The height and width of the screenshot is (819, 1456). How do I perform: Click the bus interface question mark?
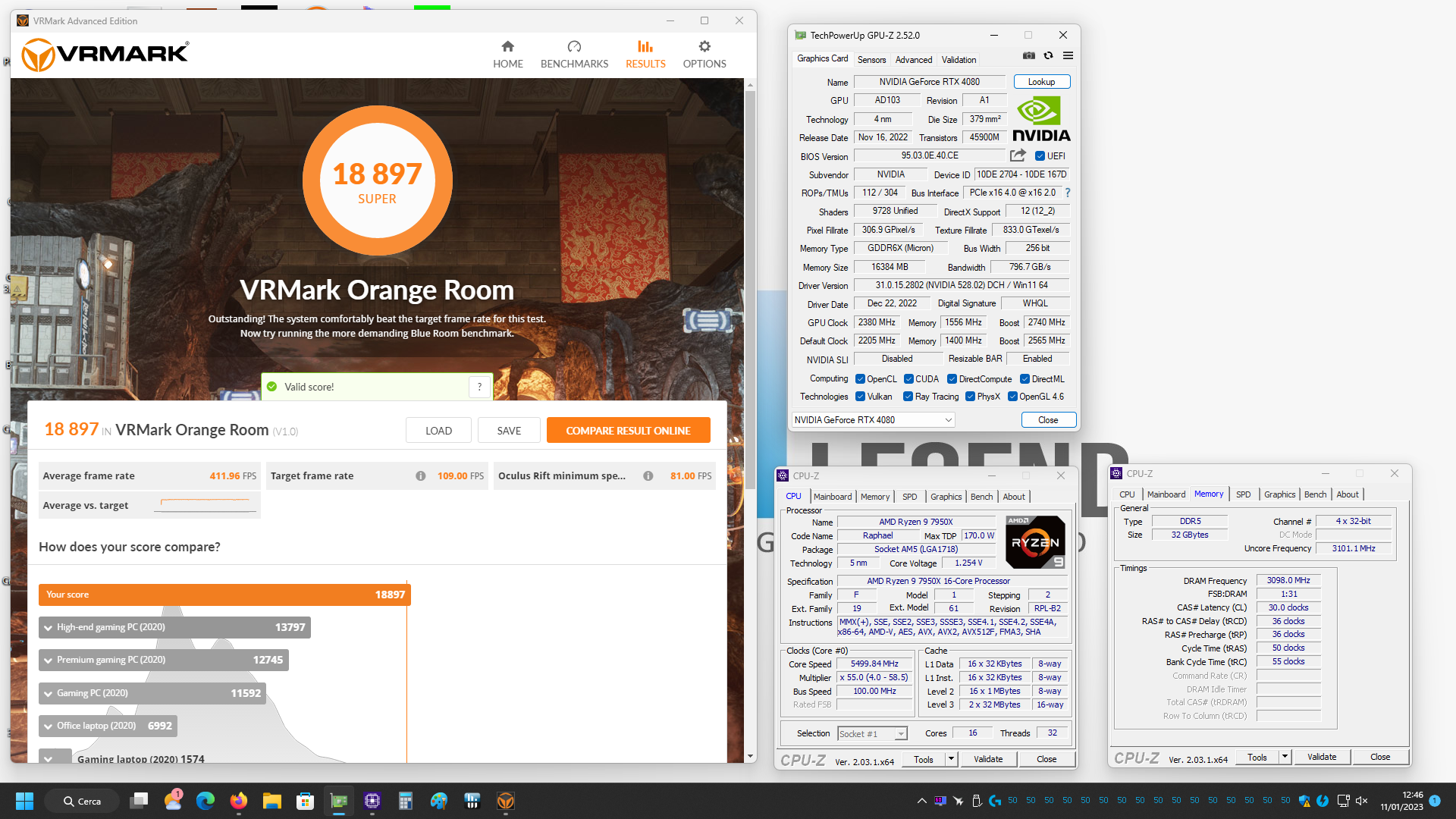(x=1068, y=193)
